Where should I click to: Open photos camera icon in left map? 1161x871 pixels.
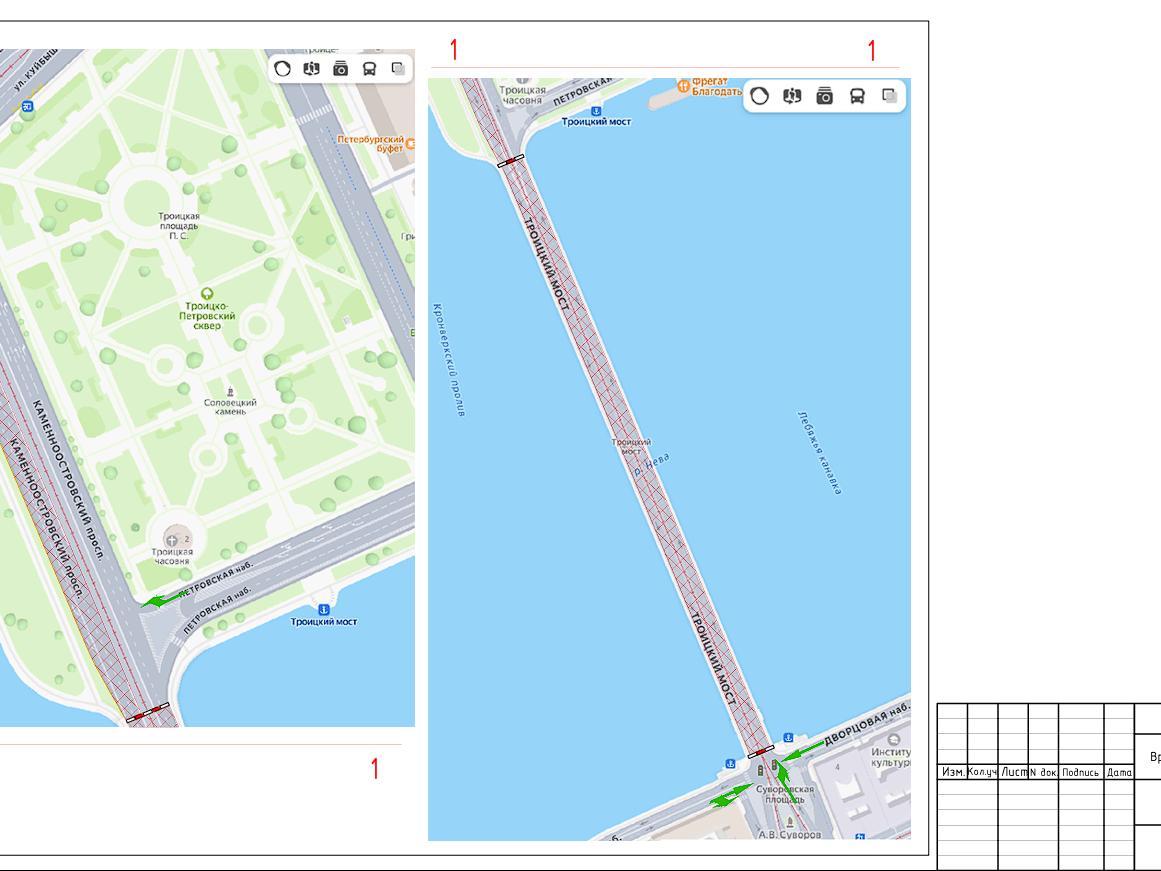(340, 69)
